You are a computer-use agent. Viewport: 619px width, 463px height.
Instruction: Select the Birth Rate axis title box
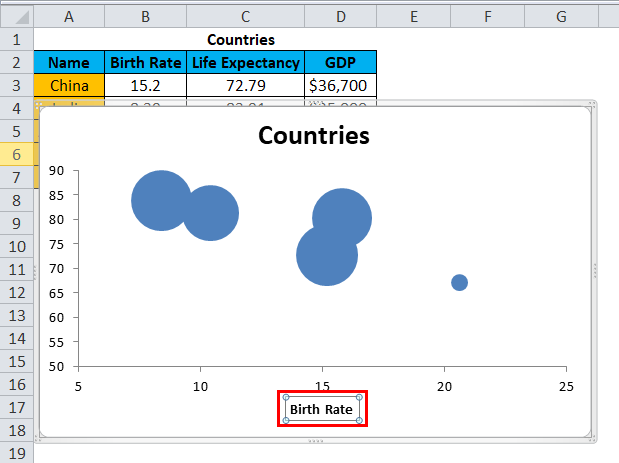[323, 409]
